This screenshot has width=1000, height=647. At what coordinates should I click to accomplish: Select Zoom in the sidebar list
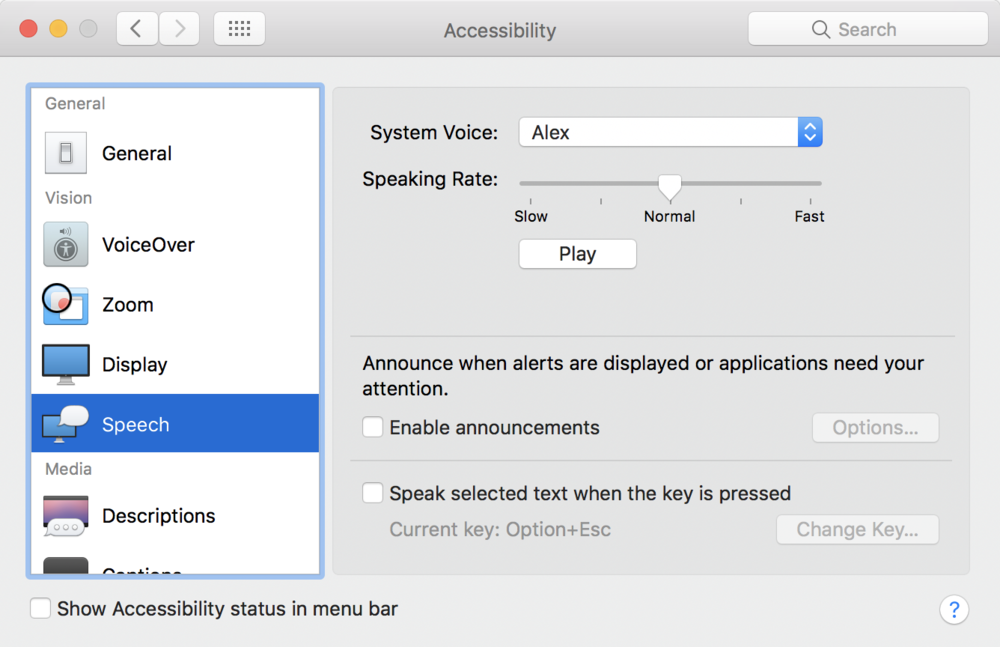pos(175,304)
